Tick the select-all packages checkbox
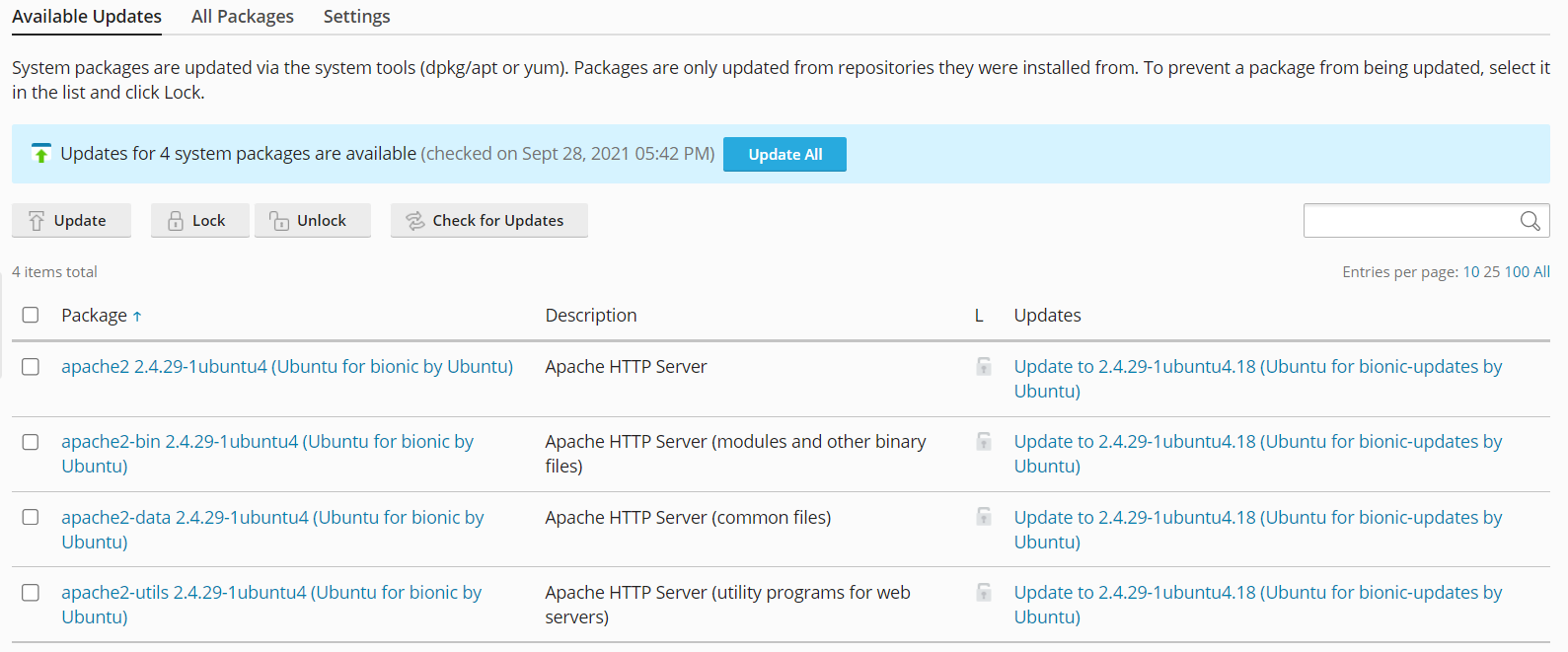This screenshot has width=1568, height=652. pyautogui.click(x=31, y=315)
